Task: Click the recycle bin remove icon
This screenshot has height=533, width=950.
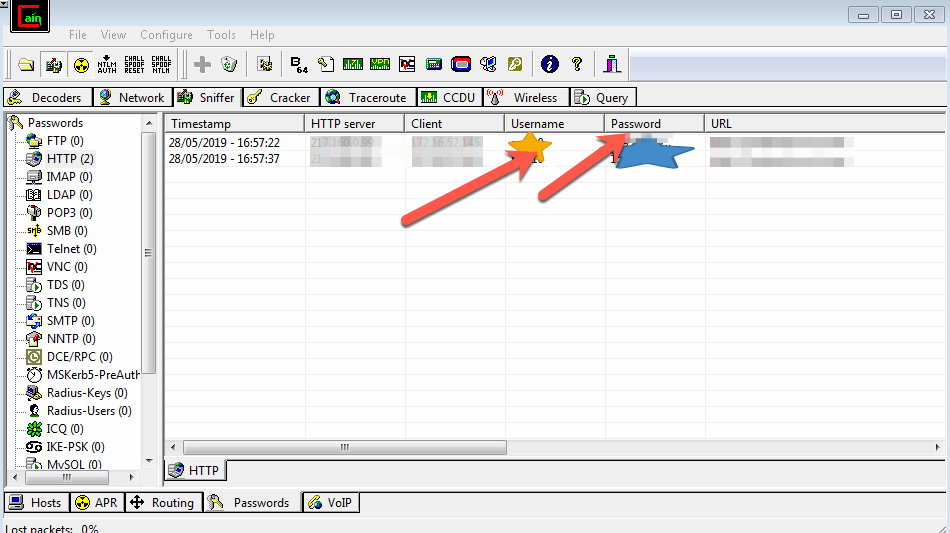Action: 230,65
